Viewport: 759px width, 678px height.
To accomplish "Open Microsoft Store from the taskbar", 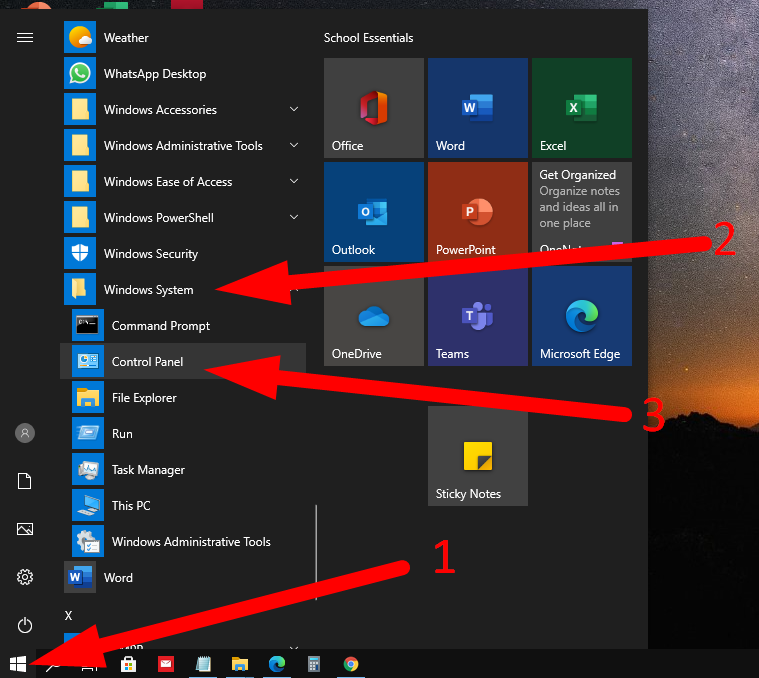I will (x=128, y=664).
